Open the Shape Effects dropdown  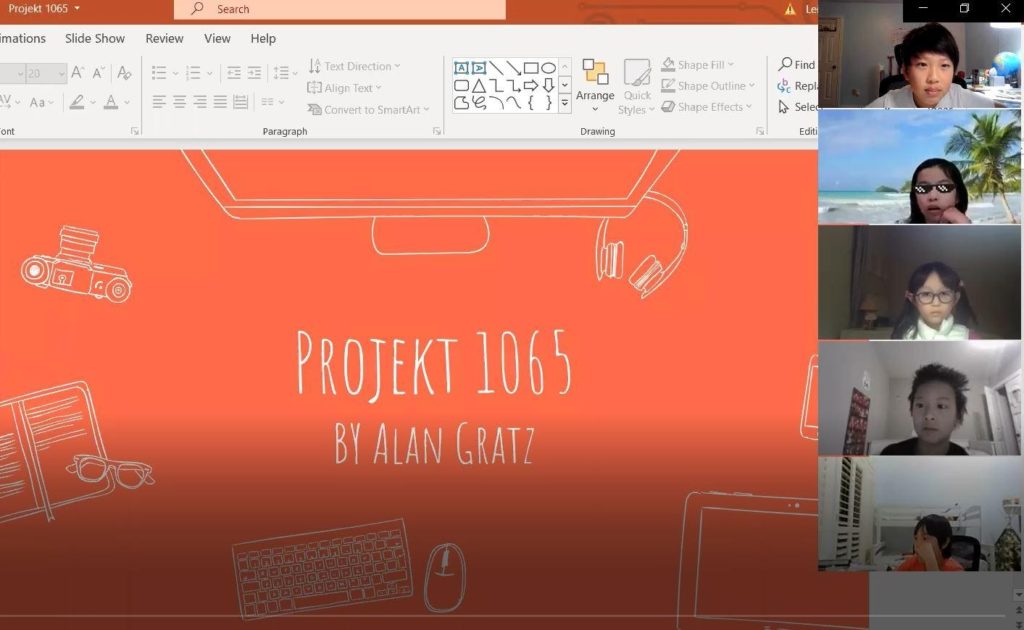click(x=707, y=106)
